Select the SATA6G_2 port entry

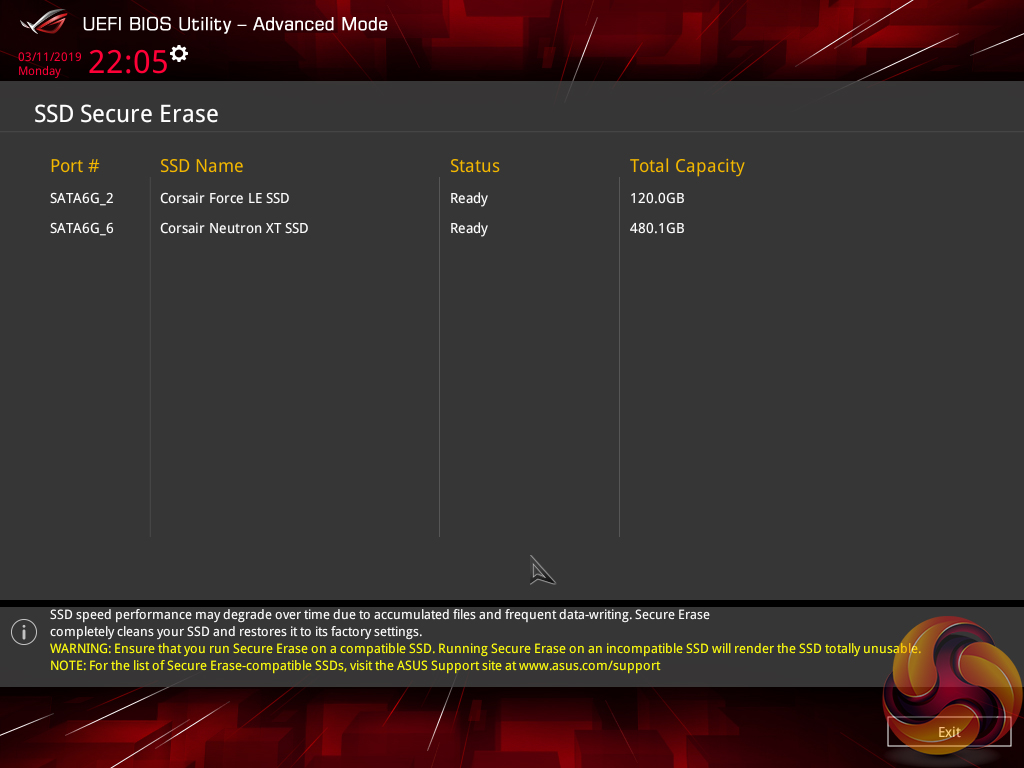82,198
